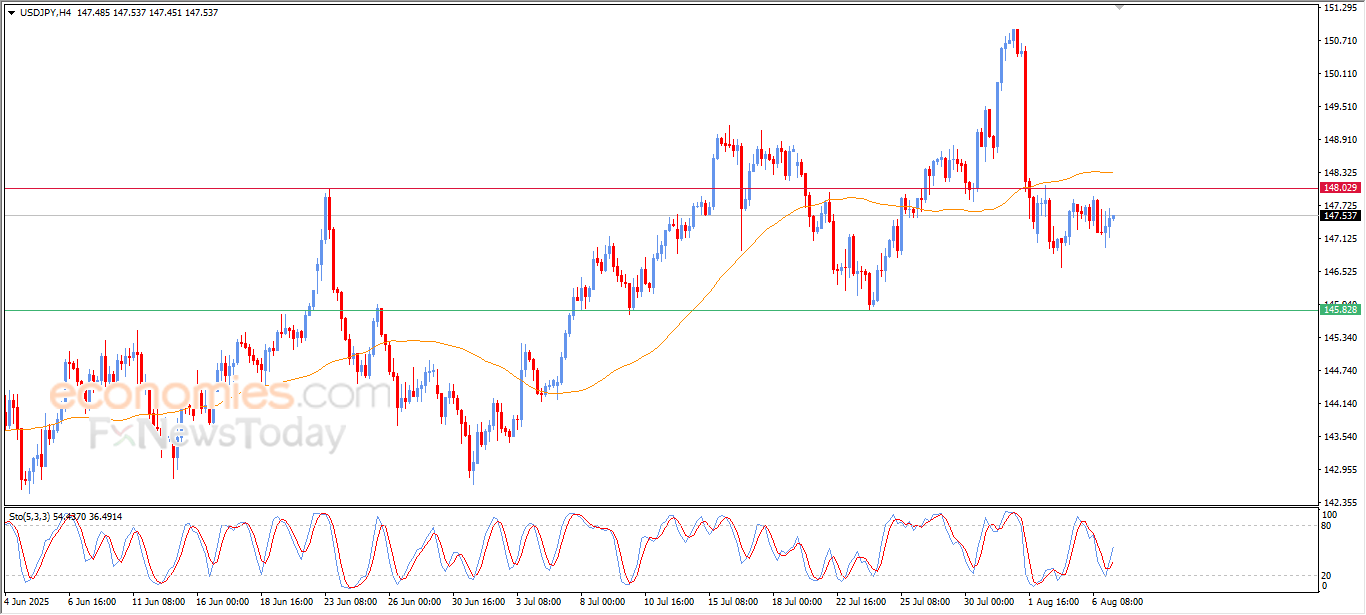Click the 147.725 price axis label
The height and width of the screenshot is (615, 1366).
(x=1340, y=205)
